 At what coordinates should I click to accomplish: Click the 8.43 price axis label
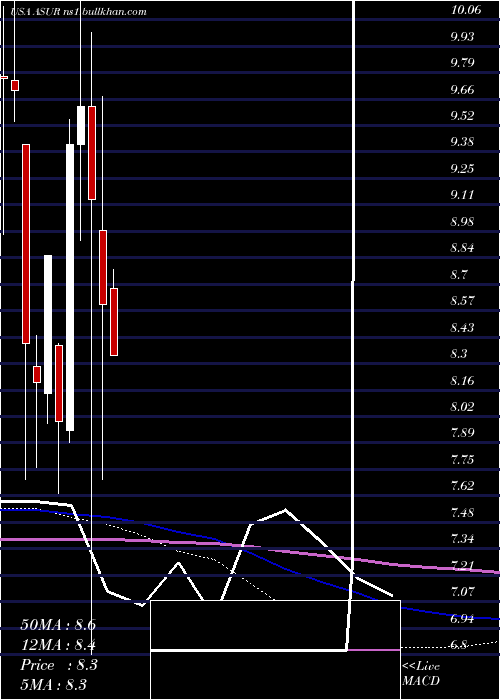coord(462,327)
